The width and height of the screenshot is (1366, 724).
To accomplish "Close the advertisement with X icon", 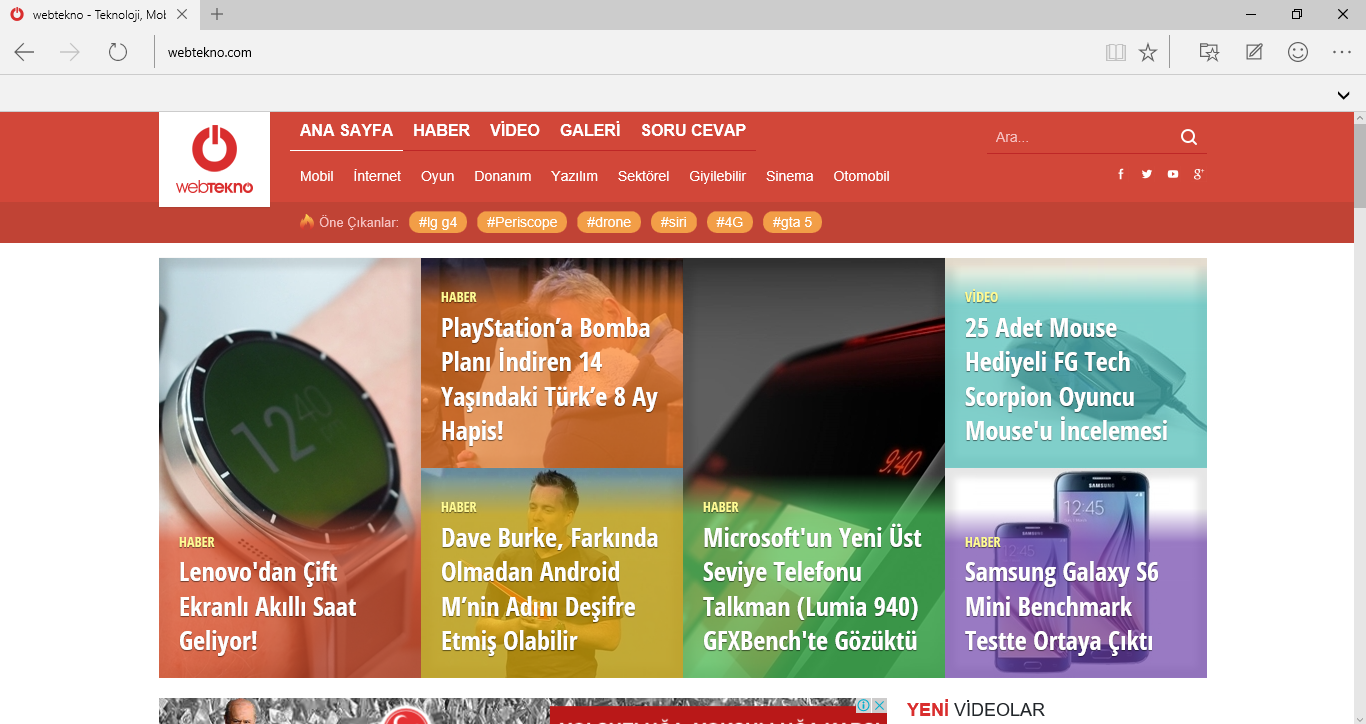I will click(x=879, y=705).
